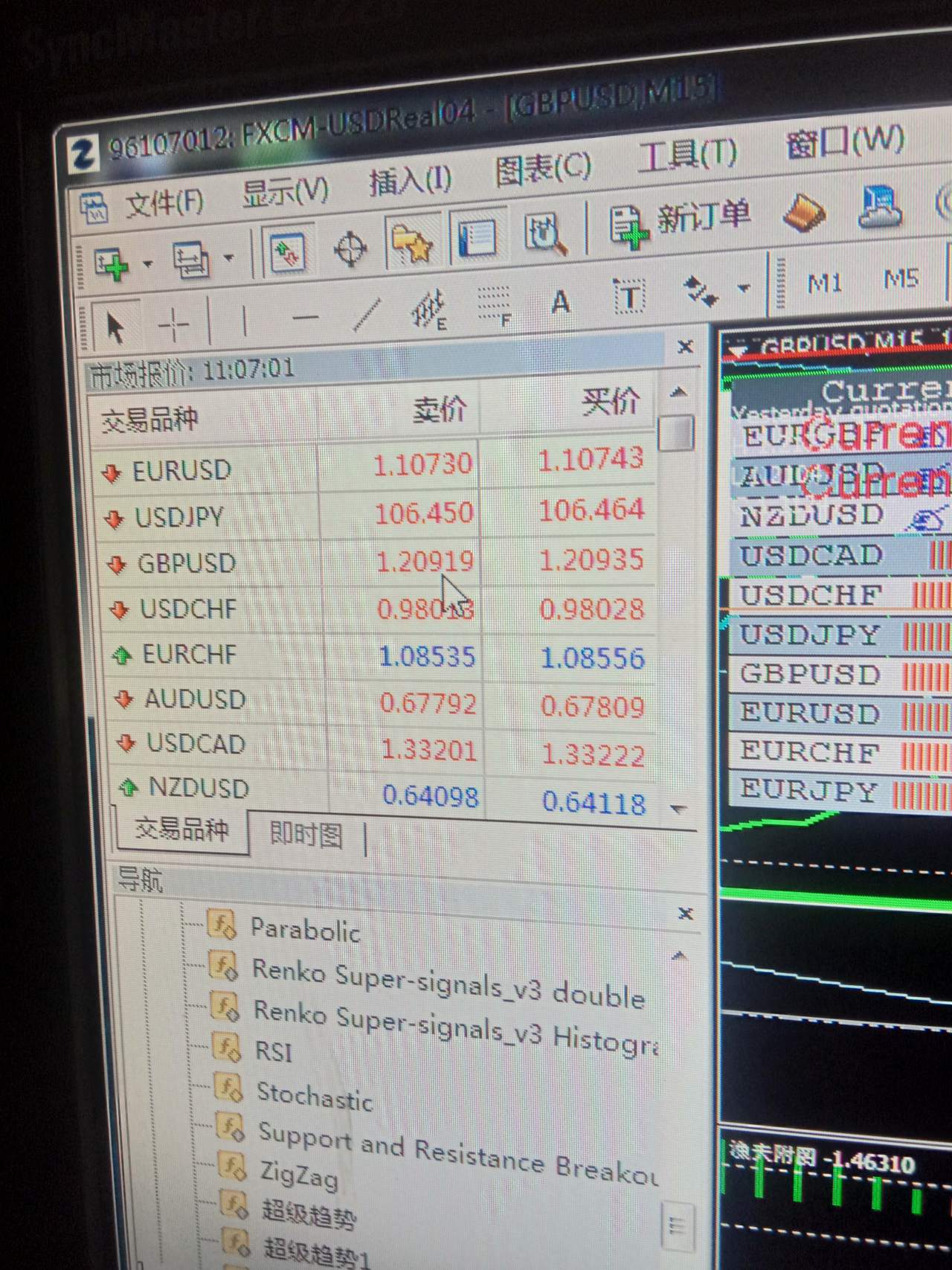Screen dimensions: 952x1270
Task: Click the chart profiles toolbar icon
Action: tap(190, 260)
